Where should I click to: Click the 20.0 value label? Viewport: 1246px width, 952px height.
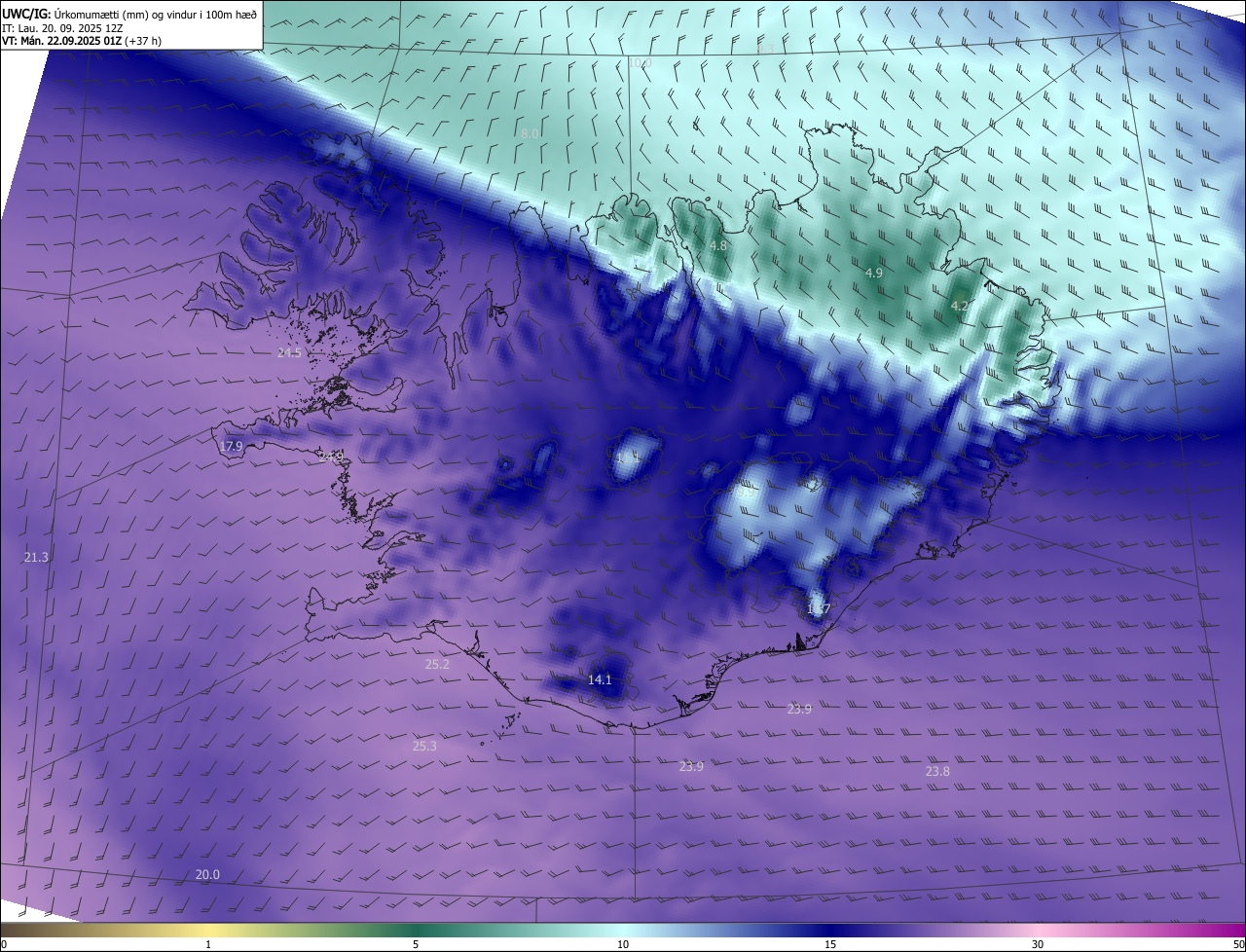207,874
